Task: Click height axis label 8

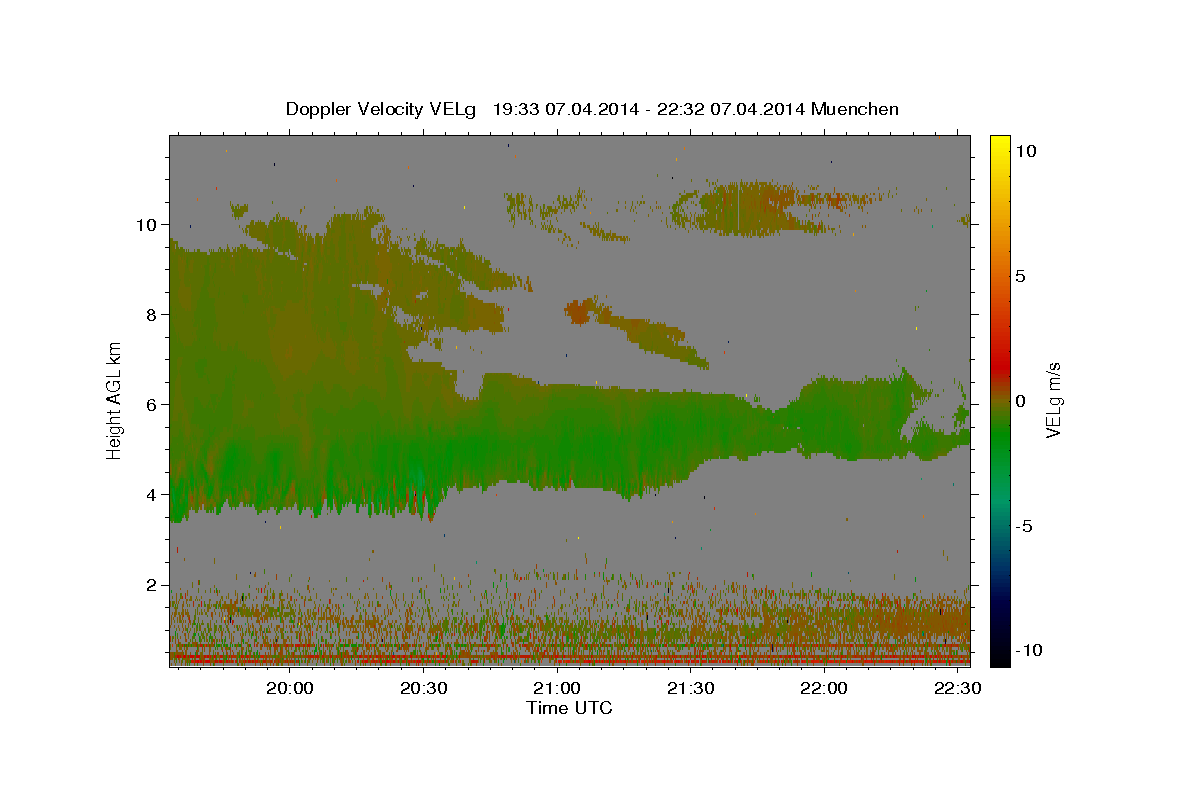Action: coord(151,315)
